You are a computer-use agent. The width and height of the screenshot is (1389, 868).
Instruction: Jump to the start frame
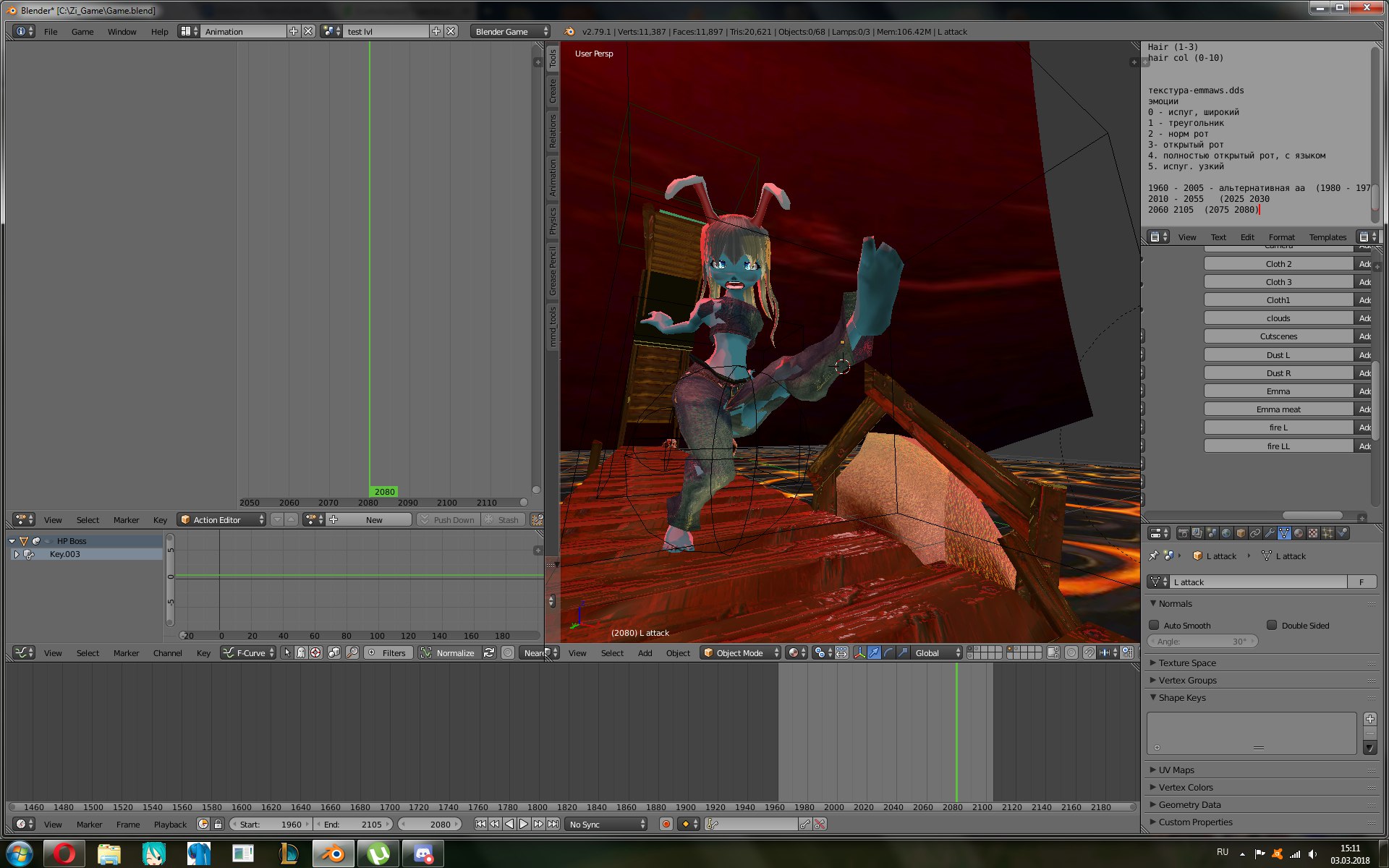(480, 824)
